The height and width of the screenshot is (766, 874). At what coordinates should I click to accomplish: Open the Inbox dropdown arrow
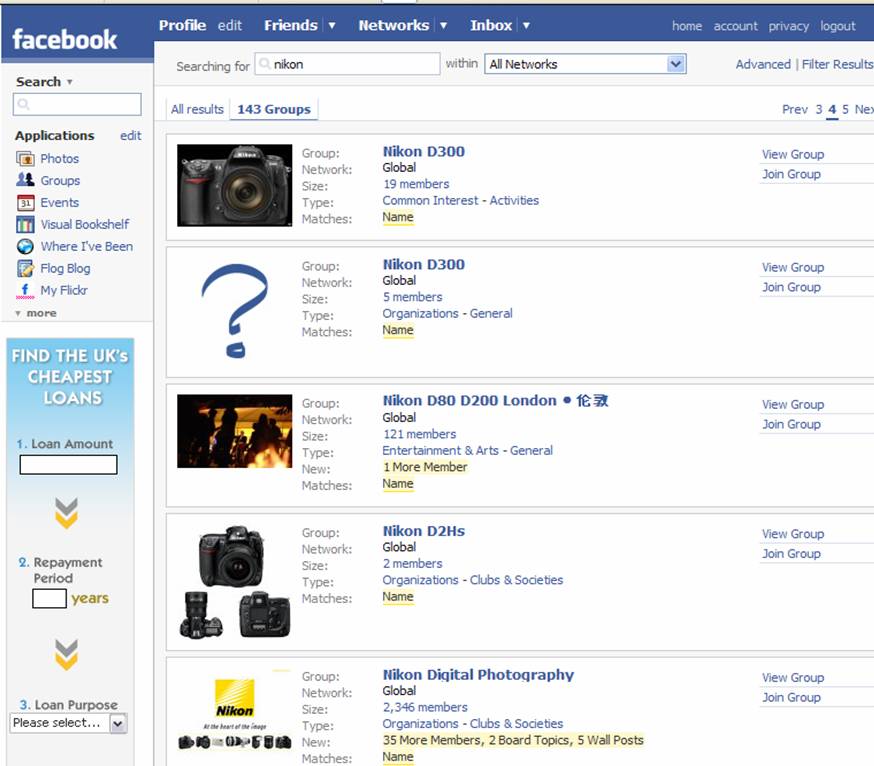click(526, 26)
